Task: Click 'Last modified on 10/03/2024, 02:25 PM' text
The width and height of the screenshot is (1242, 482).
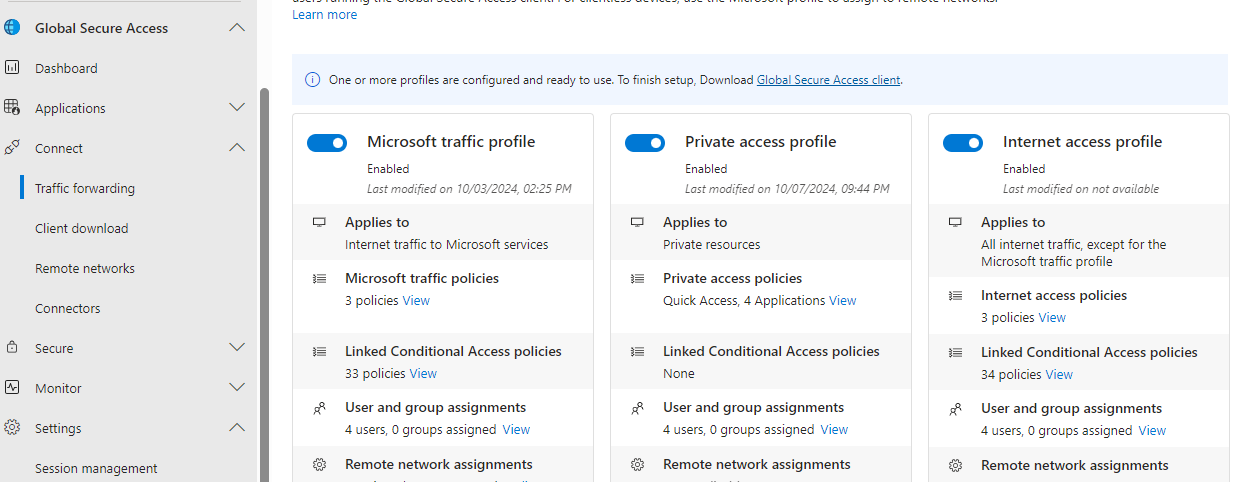Action: pos(469,189)
